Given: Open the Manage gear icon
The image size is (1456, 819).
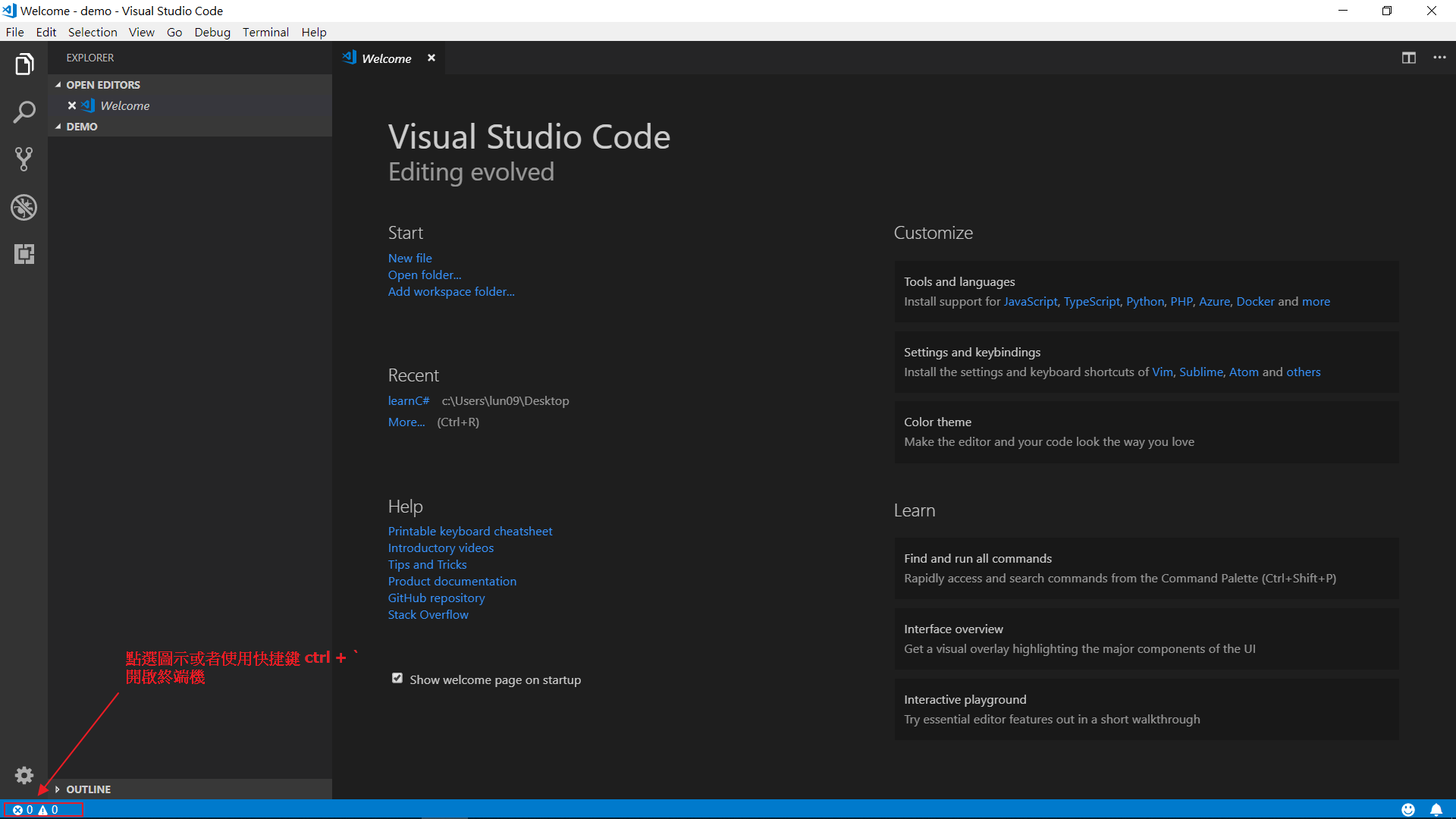Looking at the screenshot, I should pyautogui.click(x=24, y=775).
